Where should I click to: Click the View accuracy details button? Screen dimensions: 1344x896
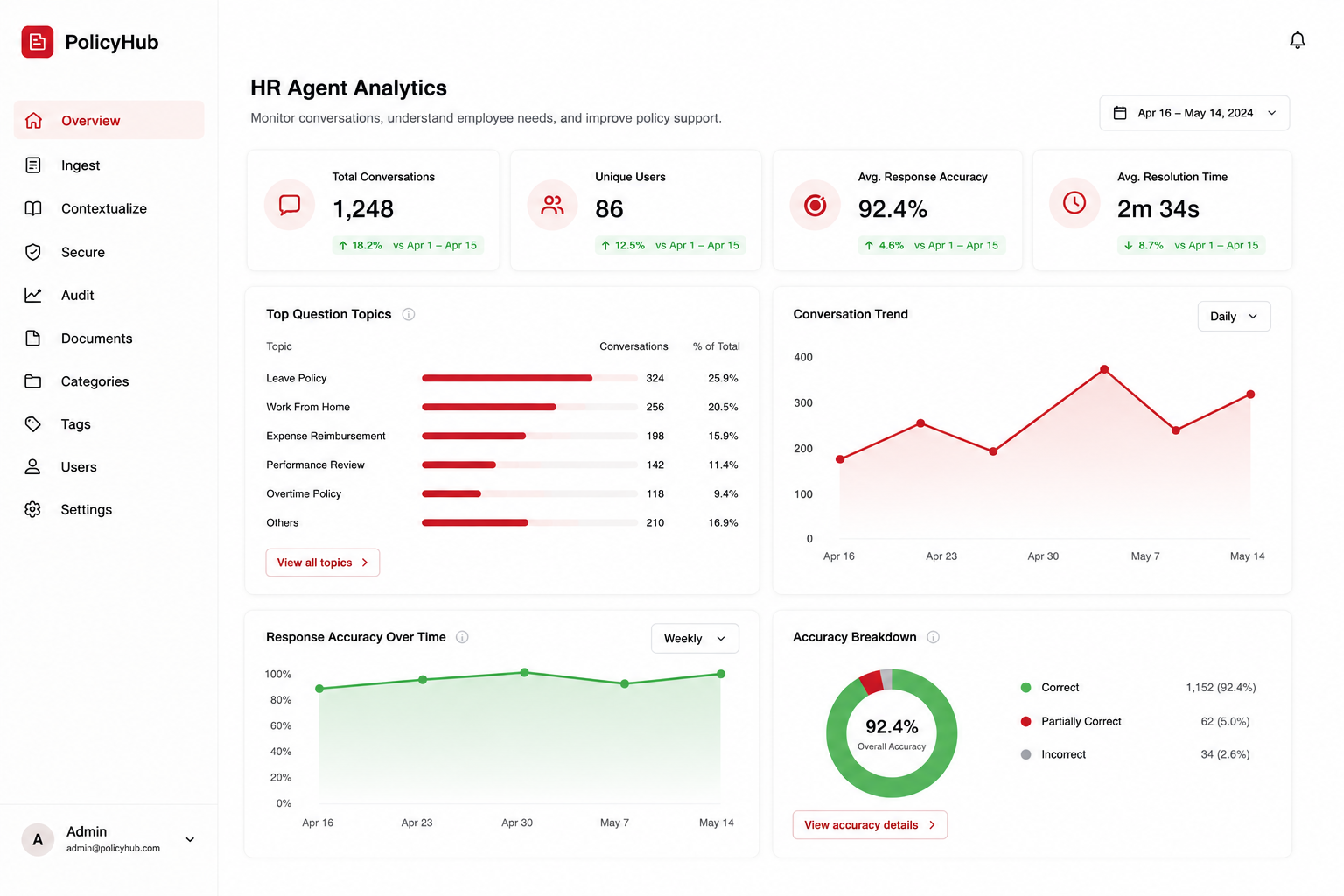click(x=870, y=824)
